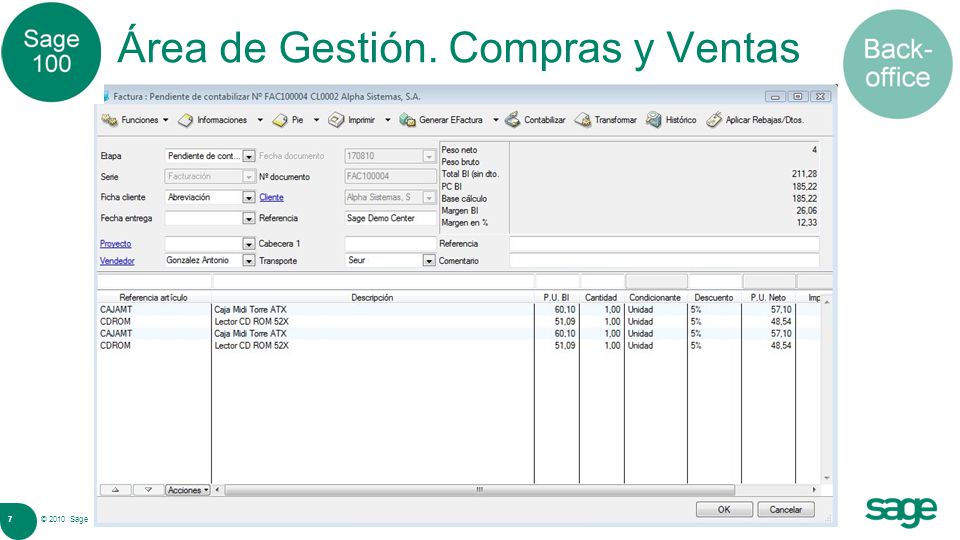
Task: Click the Condicionante column header
Action: (x=655, y=298)
